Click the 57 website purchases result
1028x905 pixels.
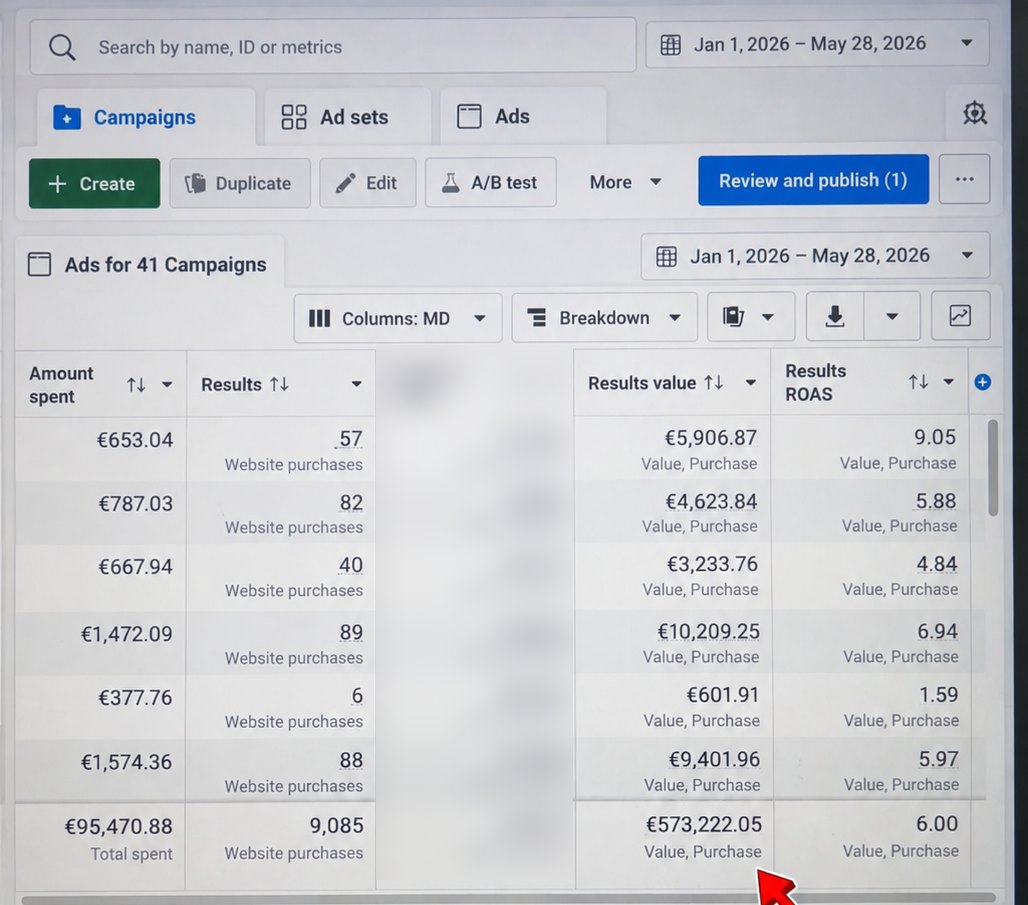pos(350,439)
